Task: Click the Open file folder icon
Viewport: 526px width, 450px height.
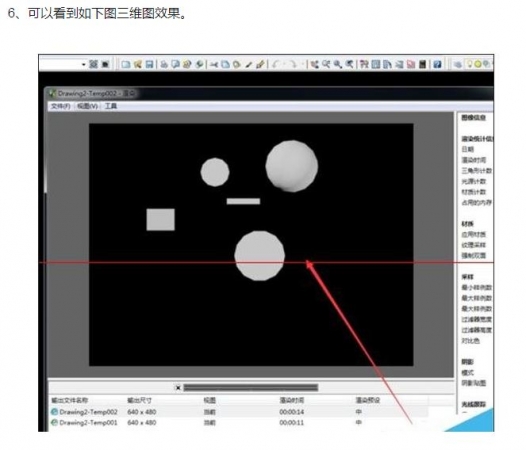Action: click(x=138, y=64)
